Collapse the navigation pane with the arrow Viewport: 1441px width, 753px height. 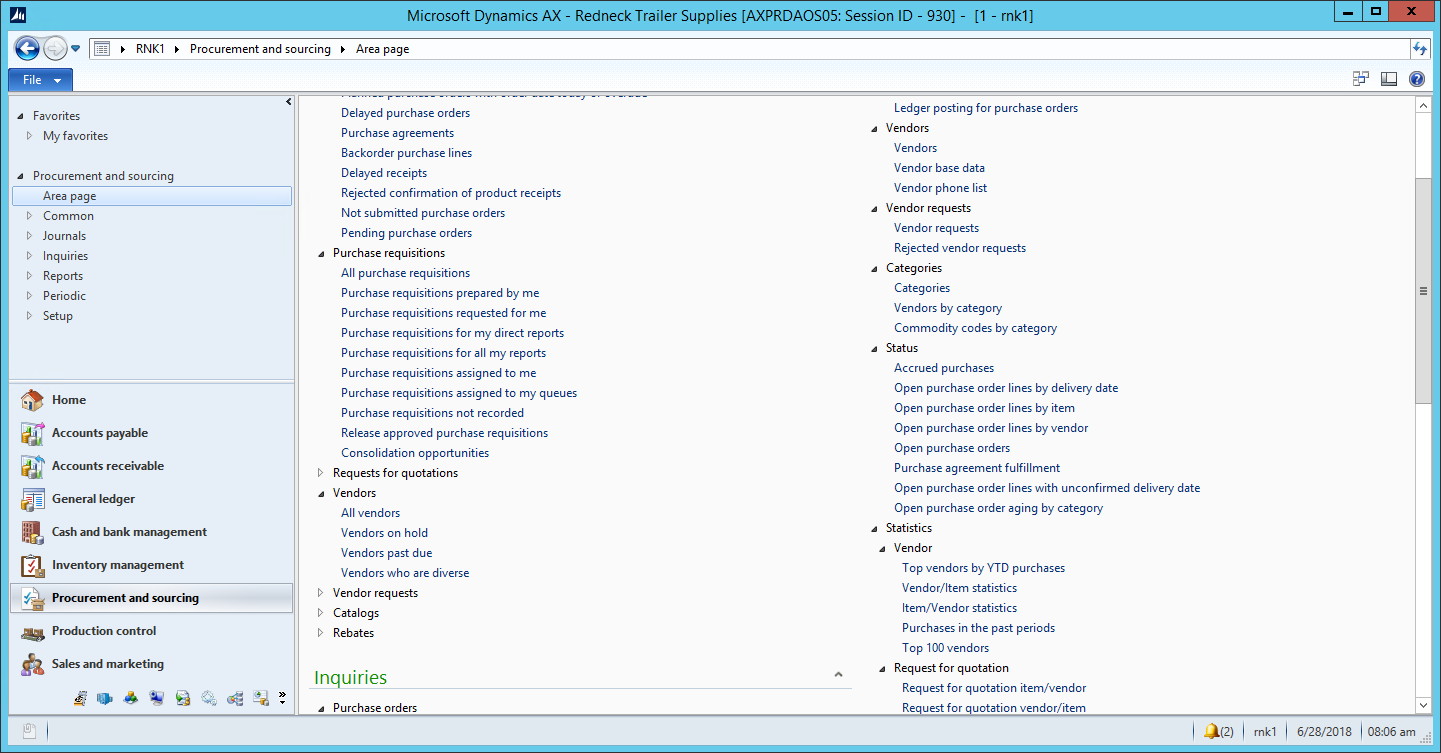(x=289, y=102)
